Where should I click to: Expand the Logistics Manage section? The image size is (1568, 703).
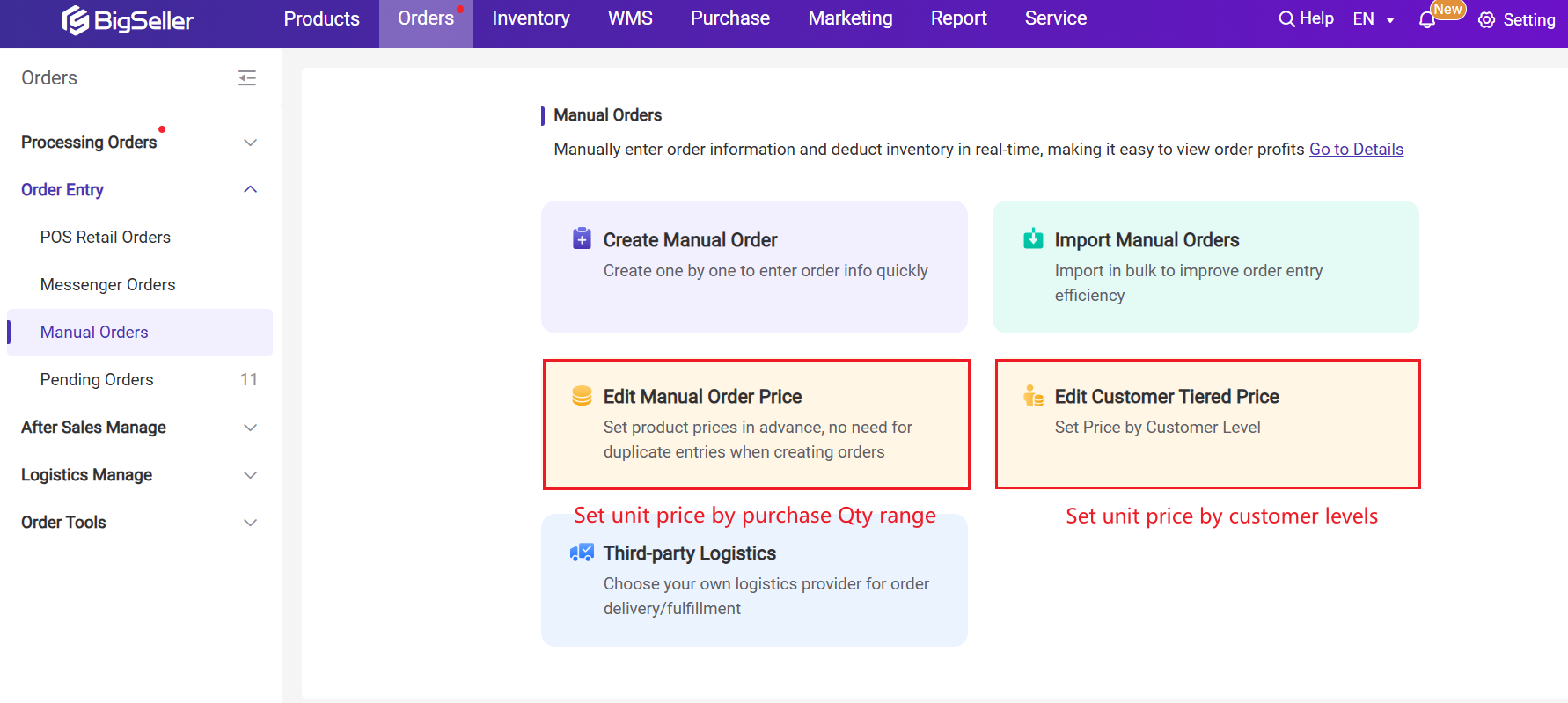pos(250,475)
